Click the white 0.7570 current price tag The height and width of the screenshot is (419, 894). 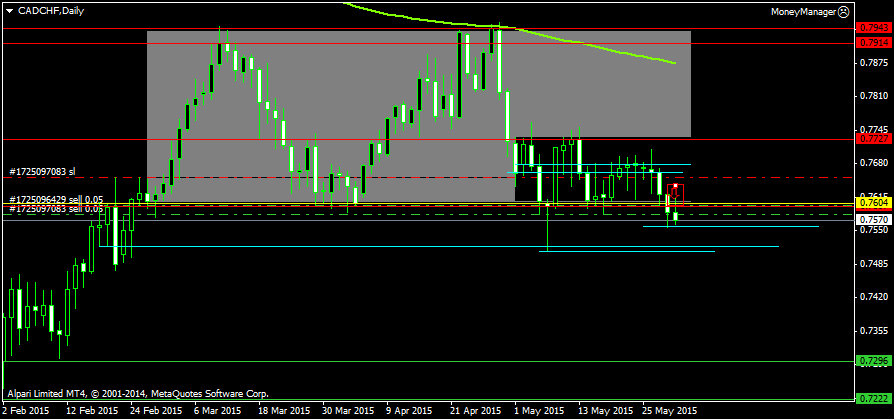tap(873, 219)
